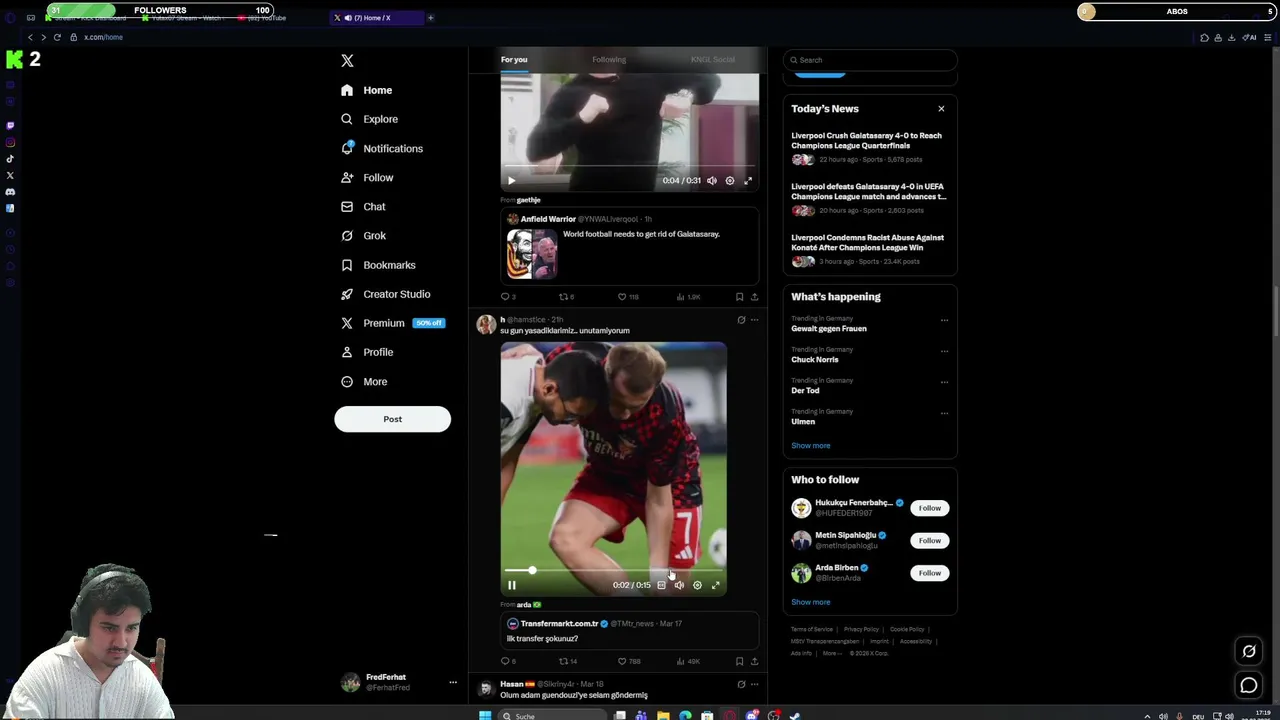Mute the 0:15 video volume
This screenshot has width=1280, height=720.
[679, 585]
